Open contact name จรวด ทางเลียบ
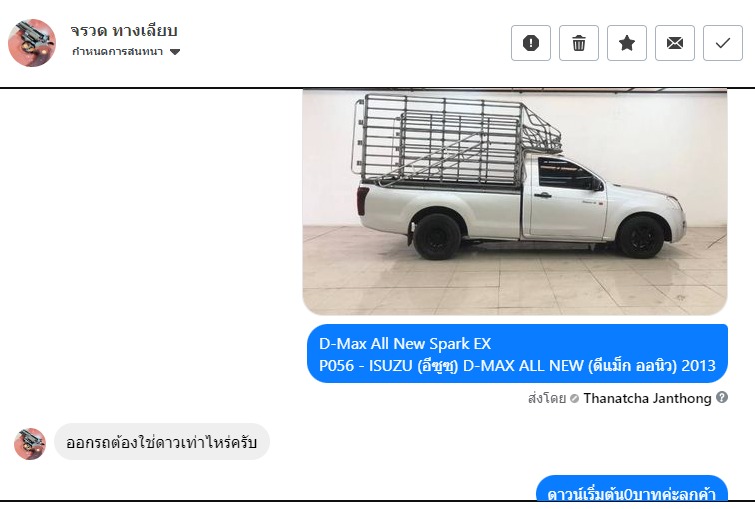 point(124,31)
